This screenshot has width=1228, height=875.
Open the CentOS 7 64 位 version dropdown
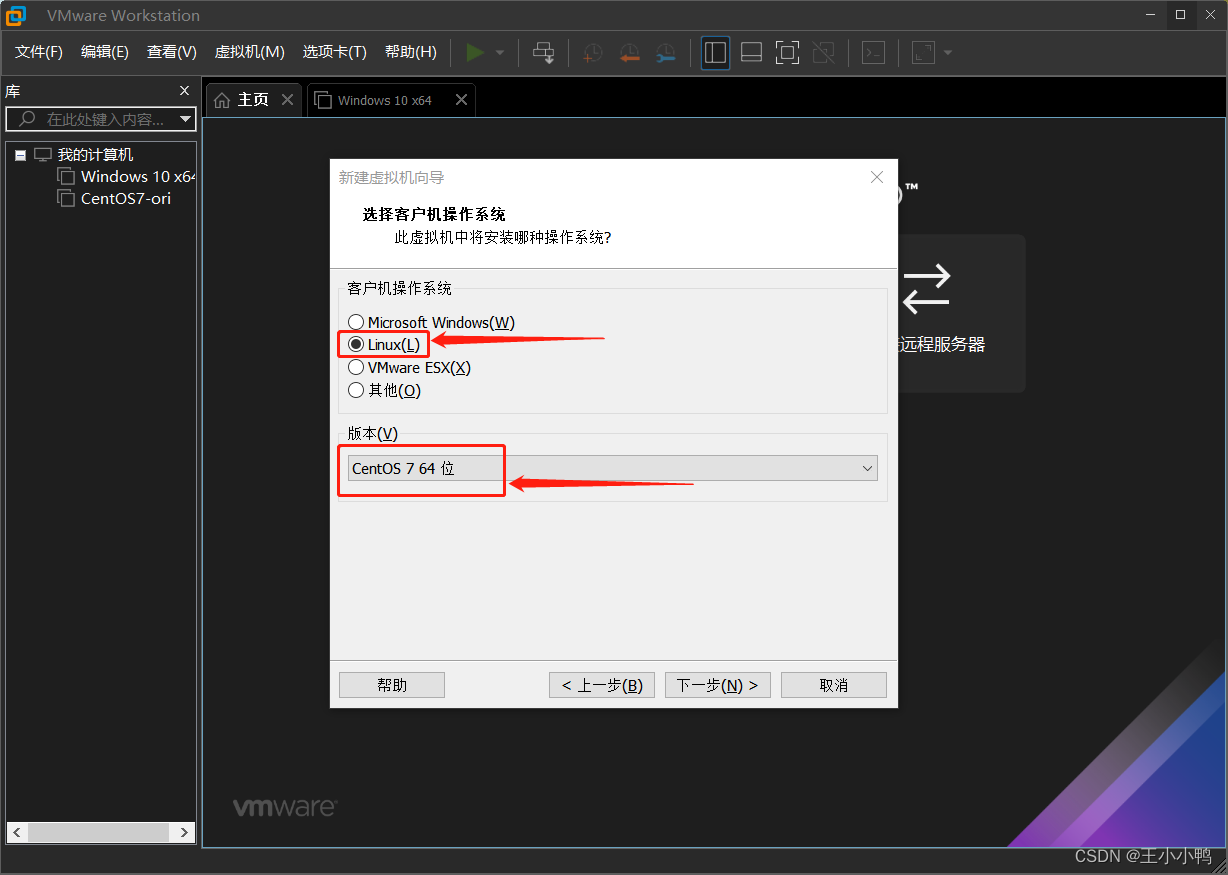[x=612, y=468]
